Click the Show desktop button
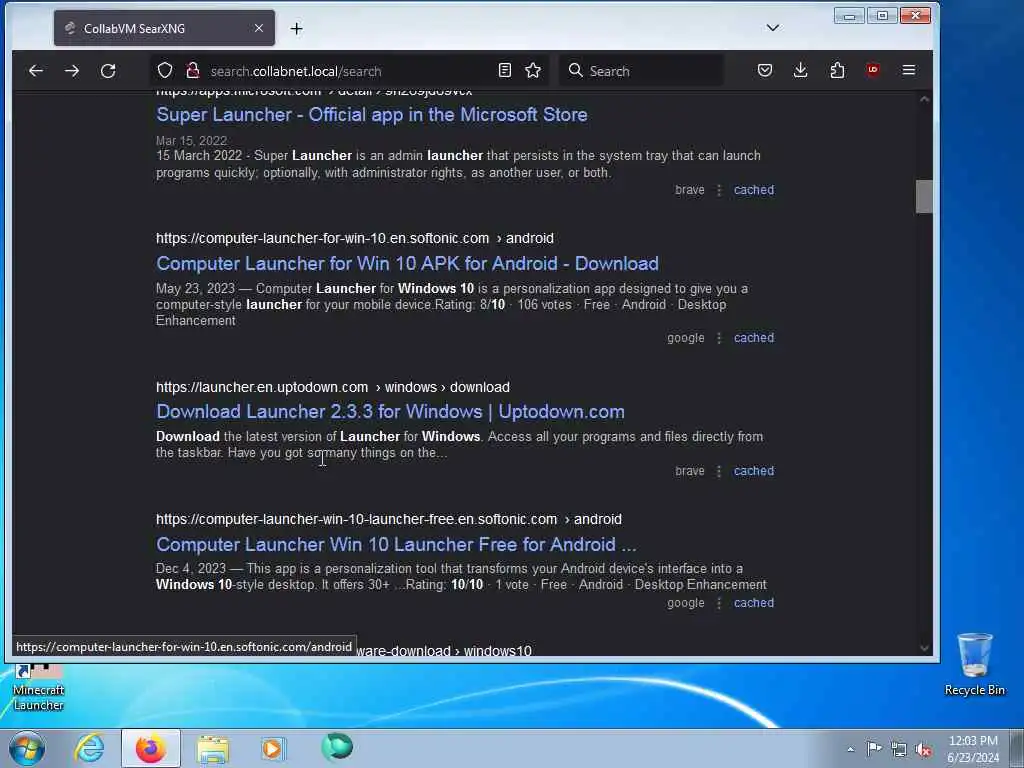This screenshot has width=1024, height=768. (x=1017, y=748)
